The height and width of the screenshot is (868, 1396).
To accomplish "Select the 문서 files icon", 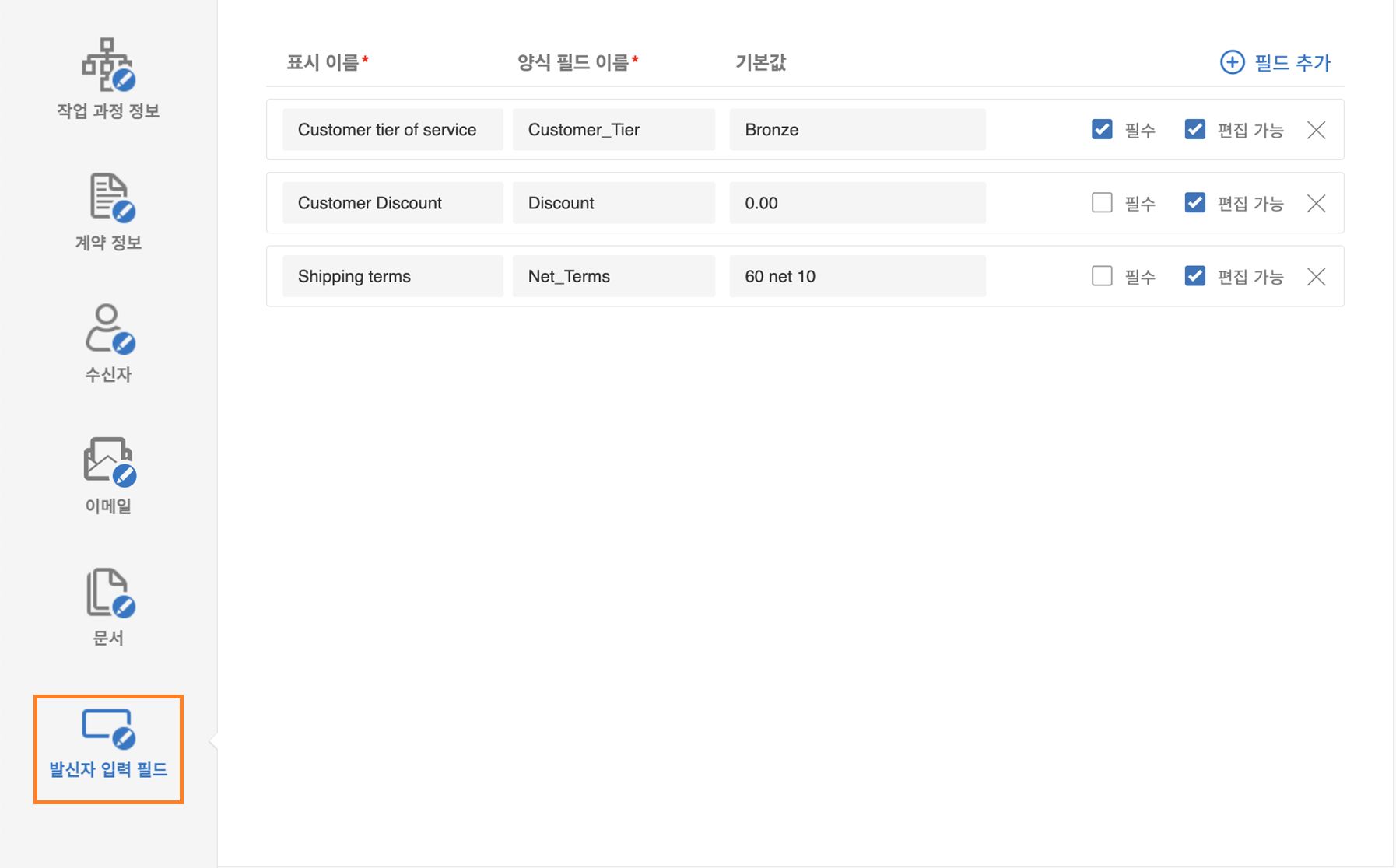I will click(110, 593).
